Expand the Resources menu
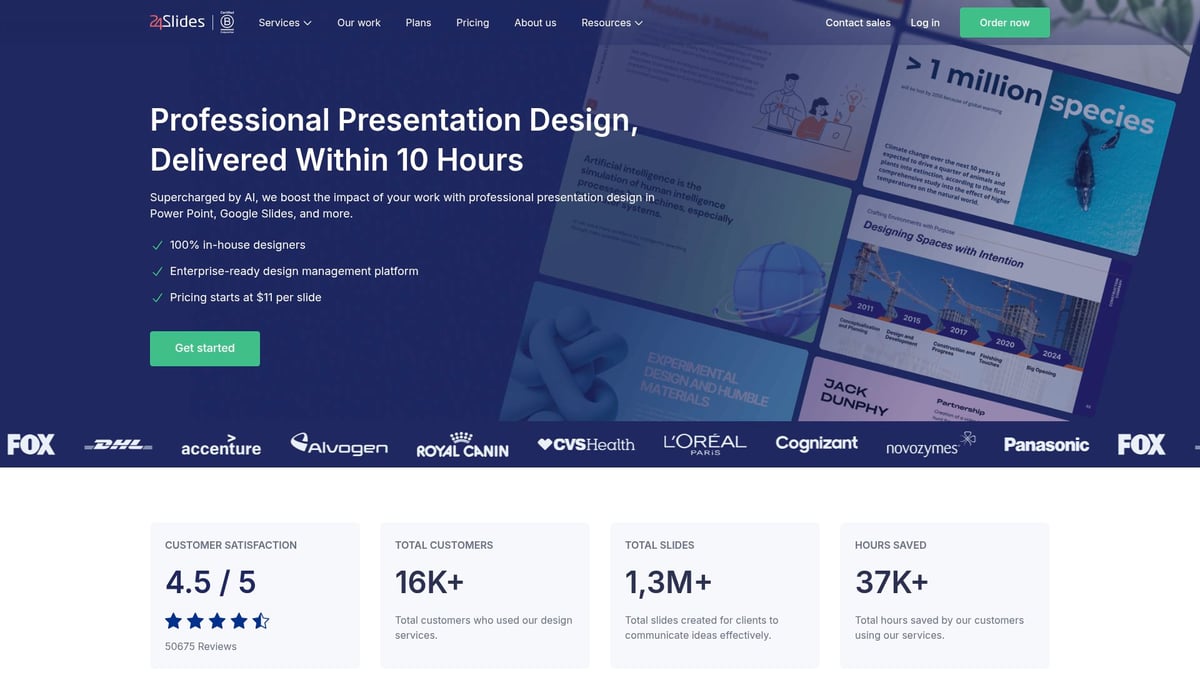 point(611,22)
